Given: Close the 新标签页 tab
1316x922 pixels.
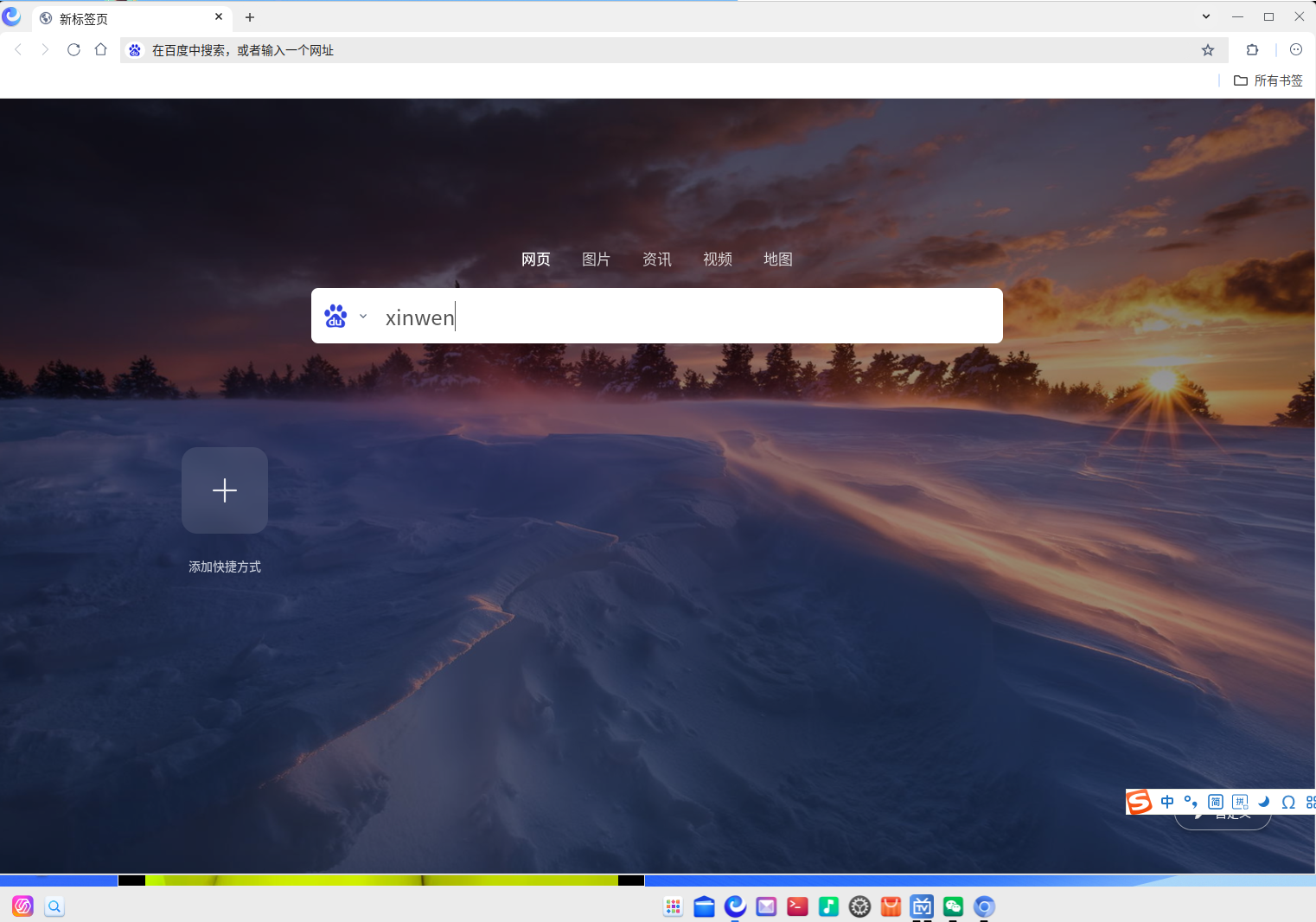Looking at the screenshot, I should [x=219, y=17].
